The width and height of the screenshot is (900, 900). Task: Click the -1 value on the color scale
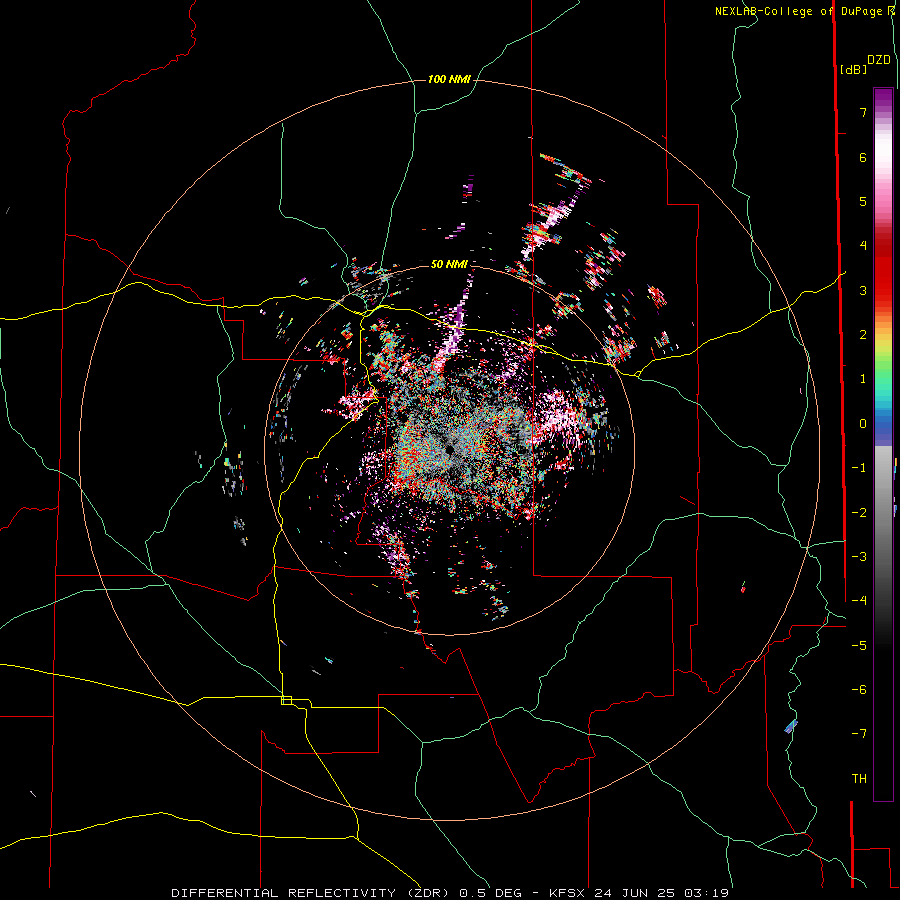(x=859, y=468)
